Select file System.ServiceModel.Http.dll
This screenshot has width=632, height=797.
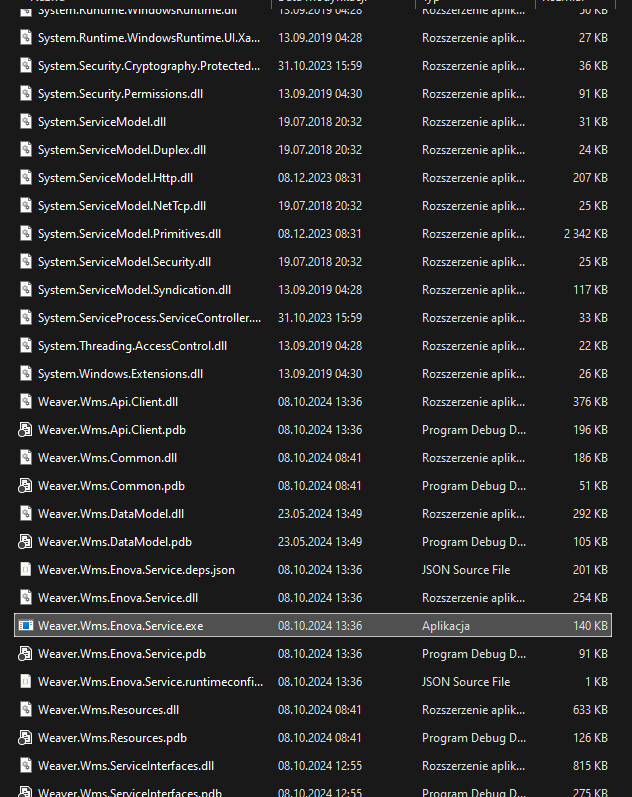pos(115,178)
